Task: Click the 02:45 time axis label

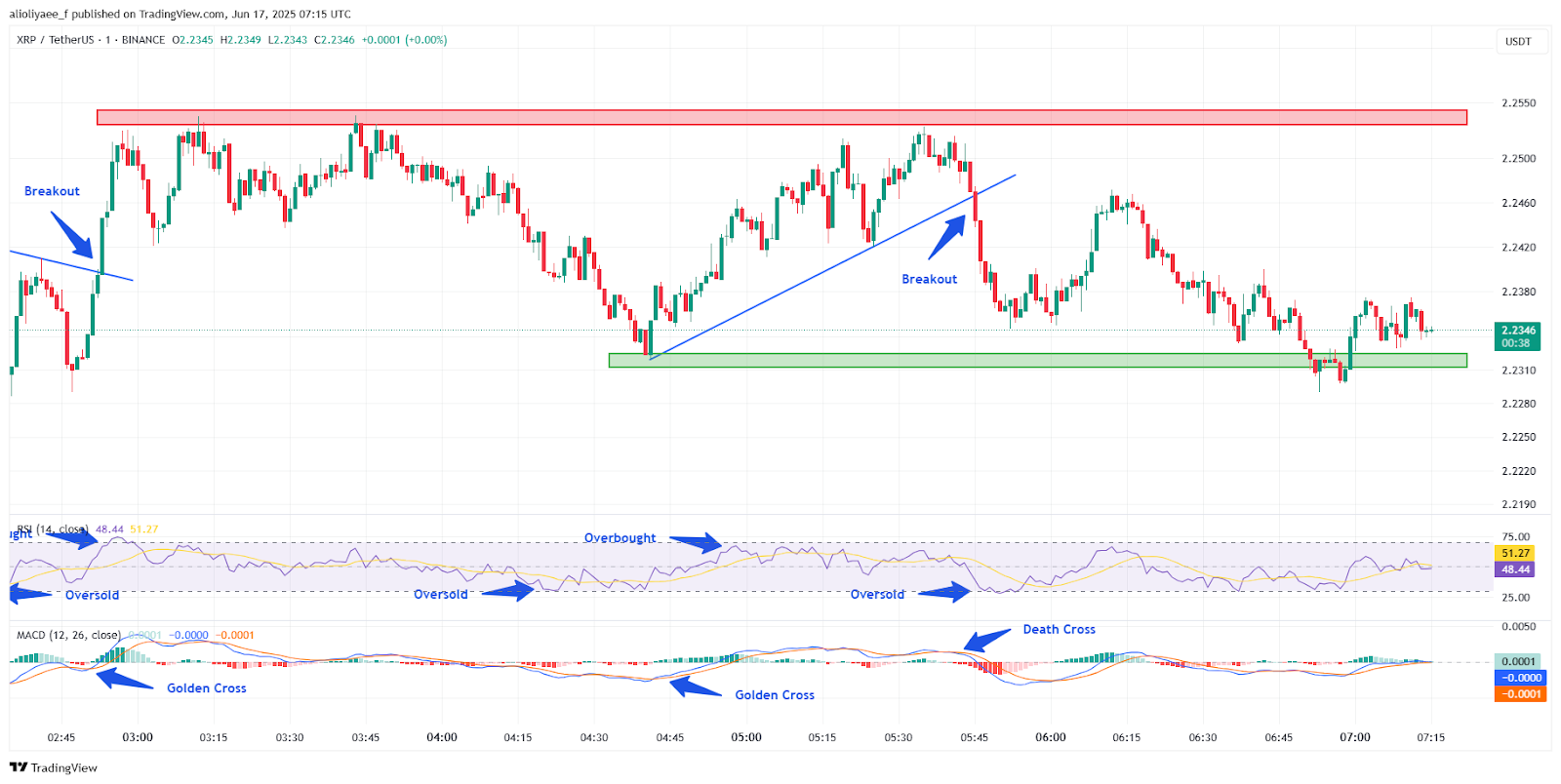Action: (x=61, y=737)
